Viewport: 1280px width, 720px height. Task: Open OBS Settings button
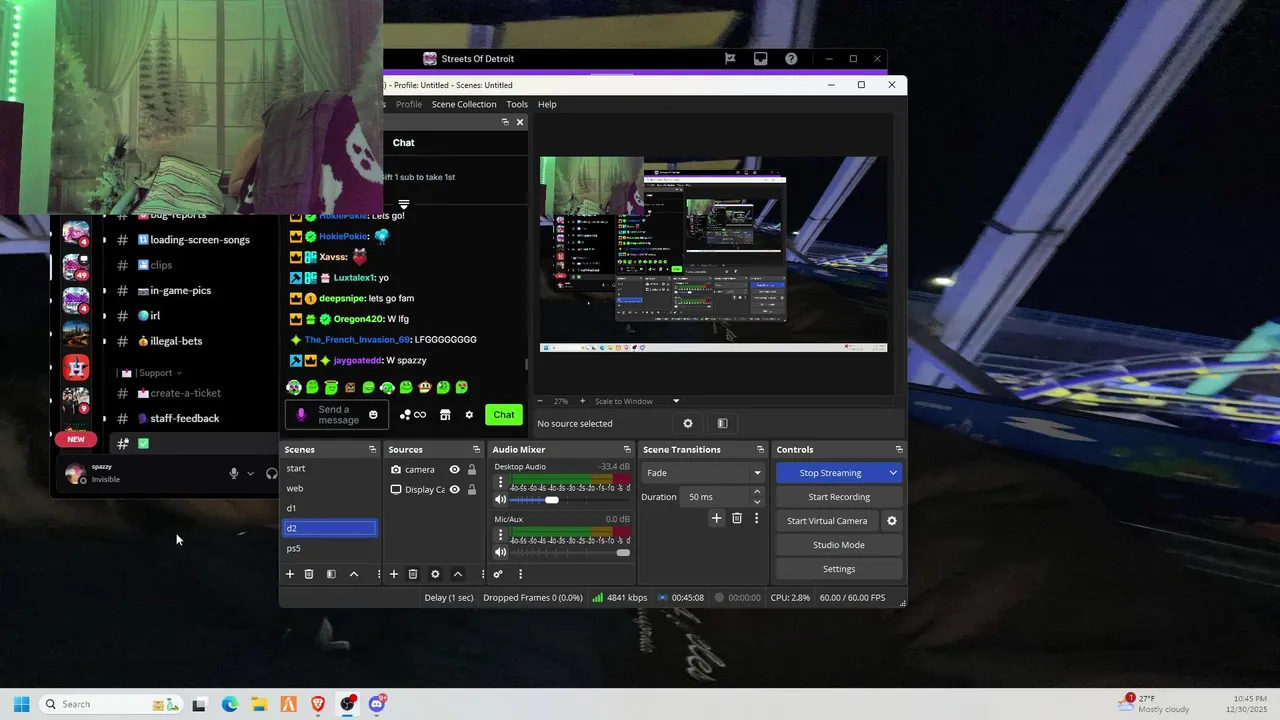pyautogui.click(x=839, y=569)
